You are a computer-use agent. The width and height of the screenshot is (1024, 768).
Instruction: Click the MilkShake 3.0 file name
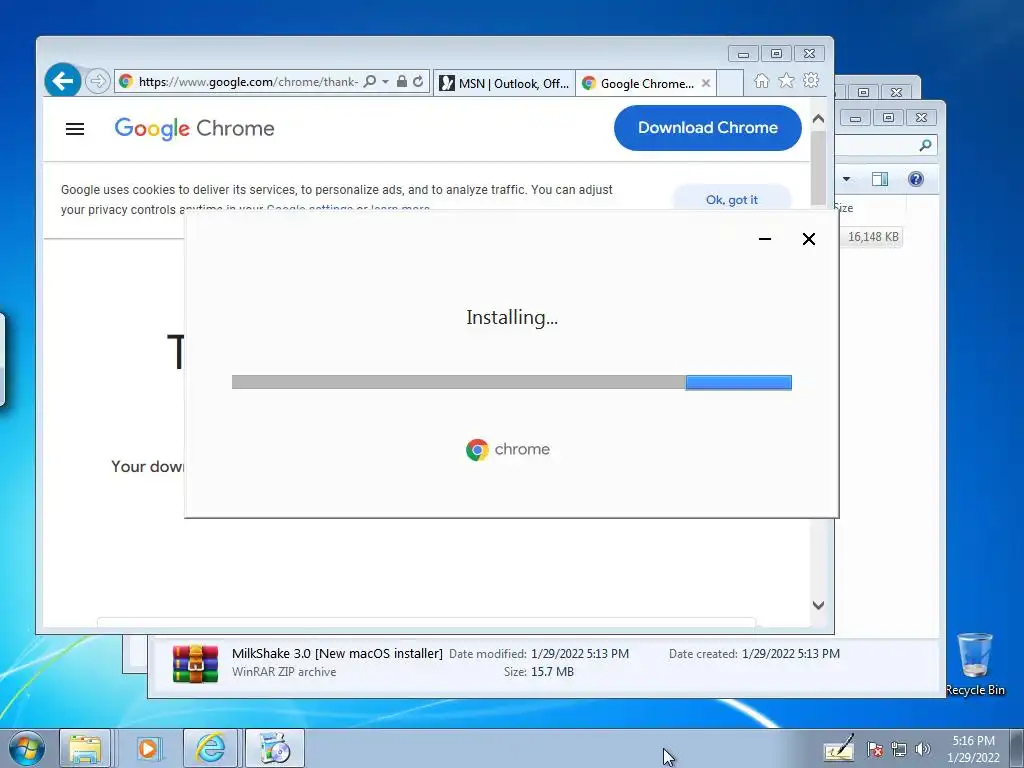coord(337,653)
